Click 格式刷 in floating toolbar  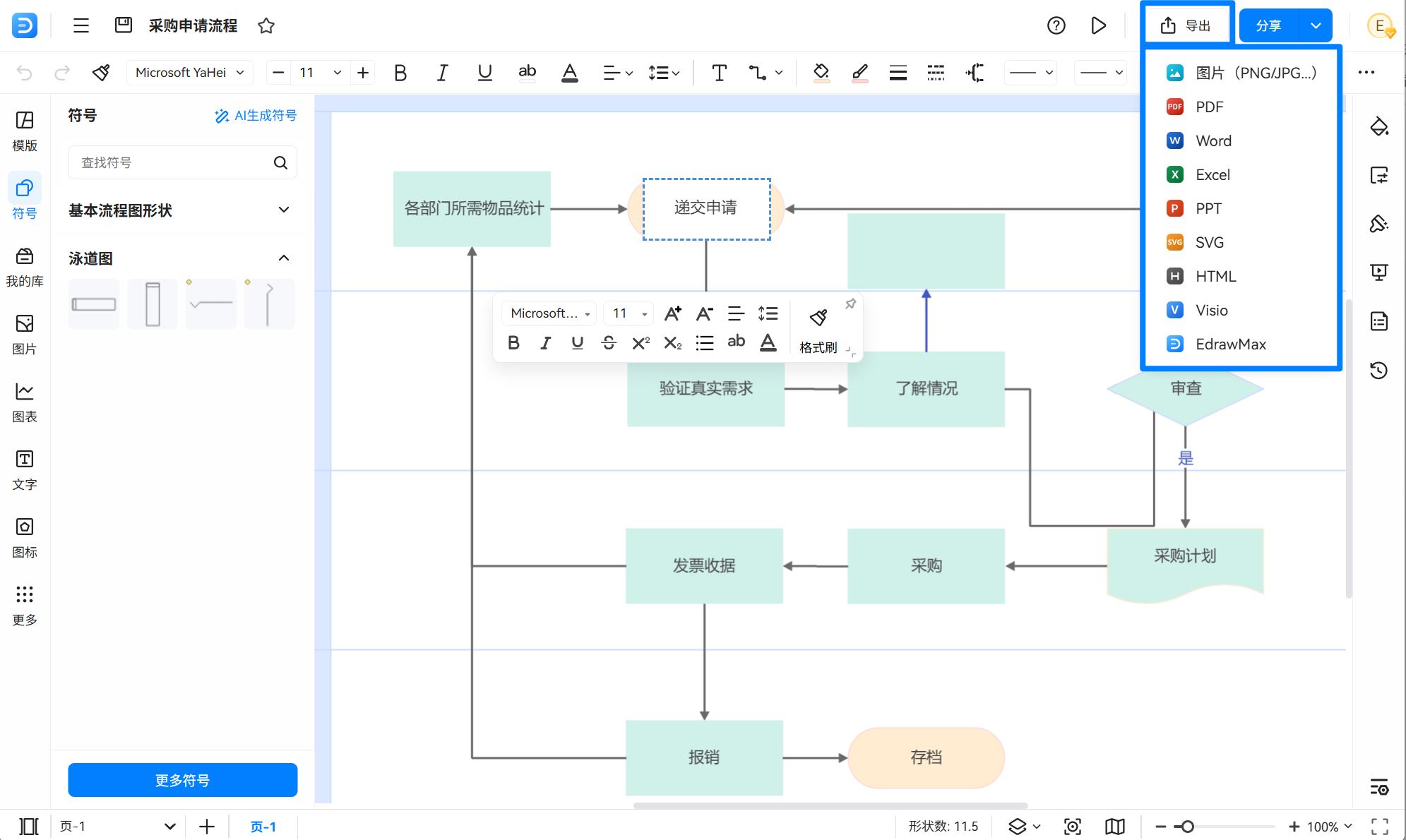tap(818, 330)
